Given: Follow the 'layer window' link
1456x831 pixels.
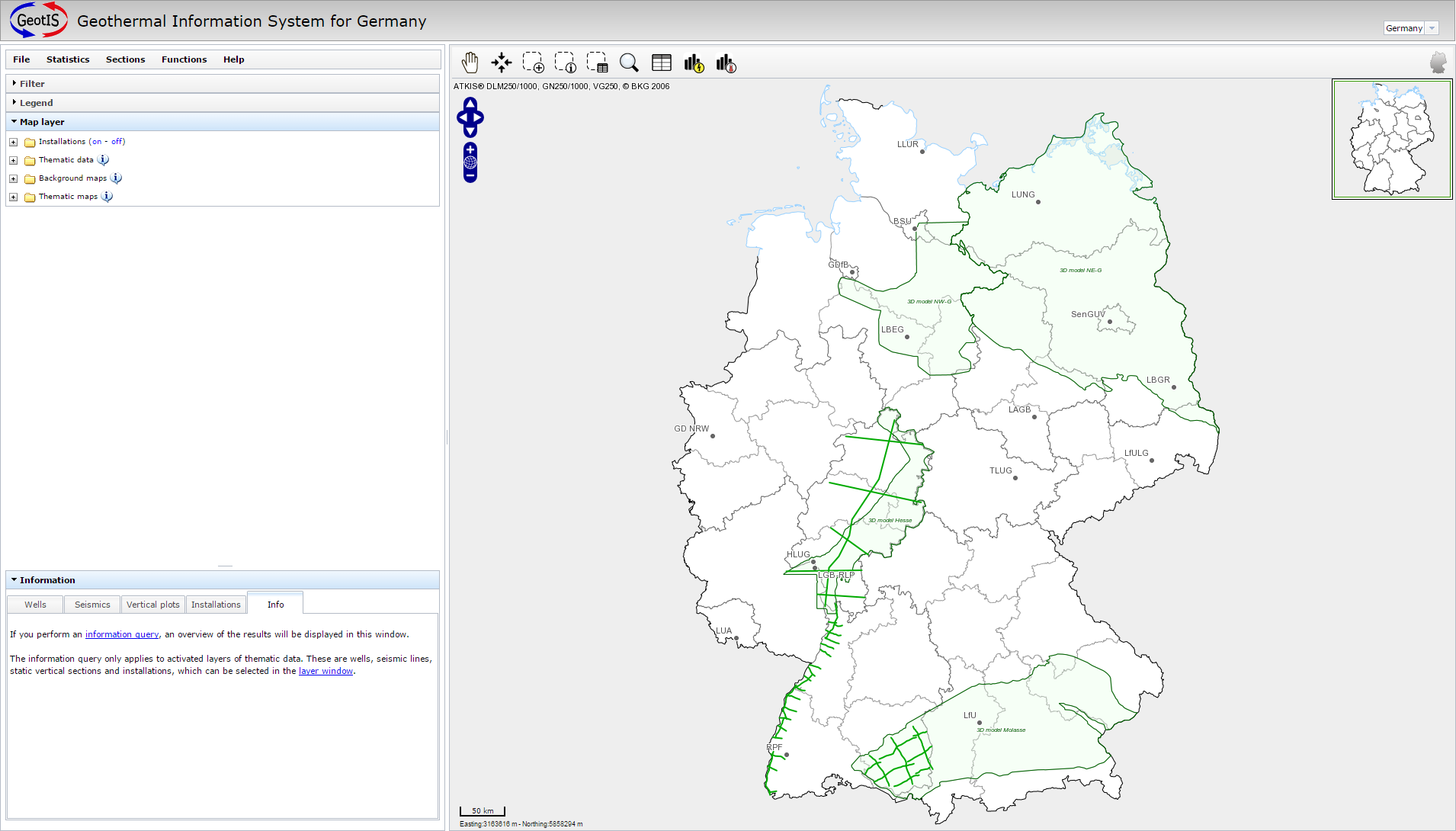Looking at the screenshot, I should click(326, 671).
